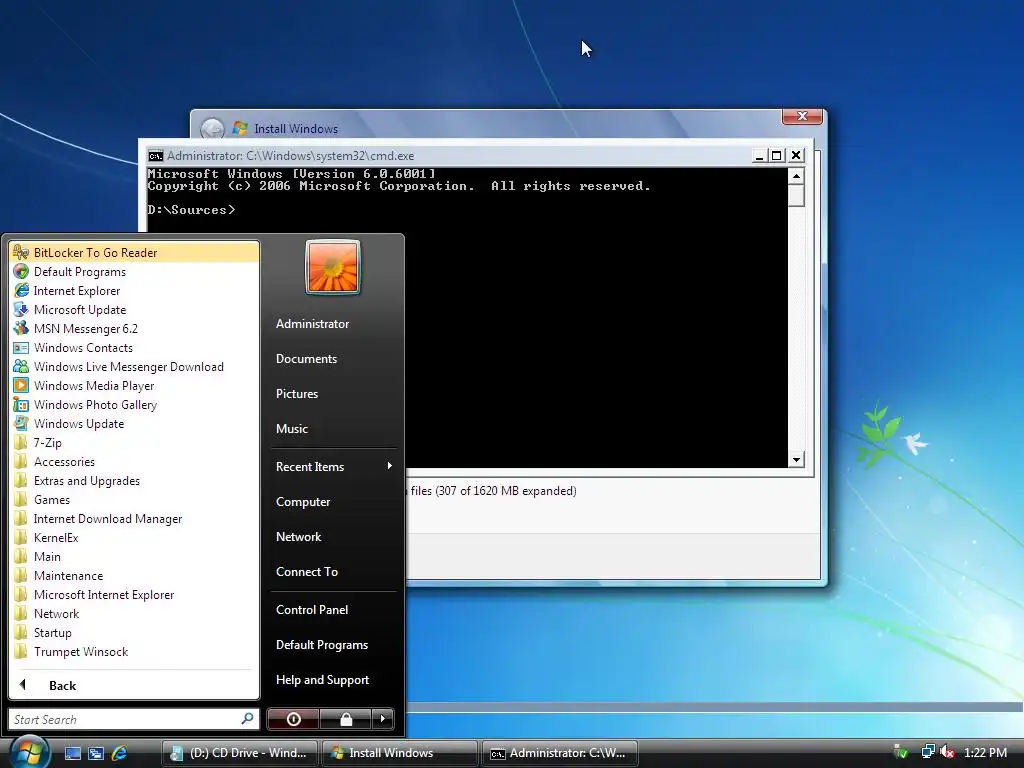Close the Install Windows window
This screenshot has width=1024, height=768.
(x=803, y=116)
